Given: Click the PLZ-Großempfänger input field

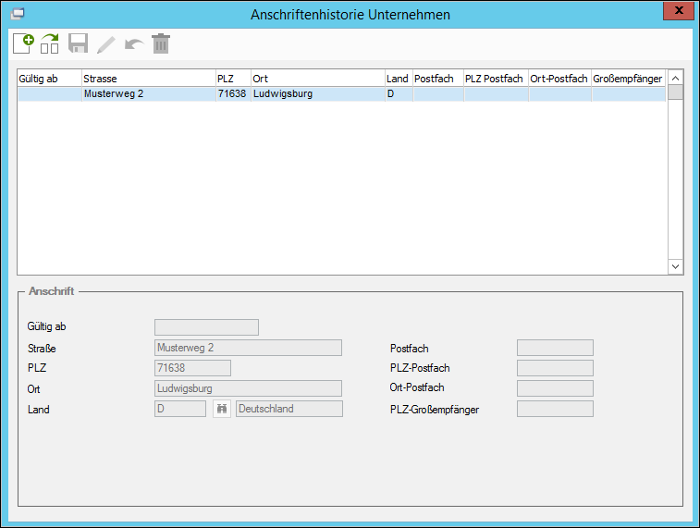Looking at the screenshot, I should [555, 408].
